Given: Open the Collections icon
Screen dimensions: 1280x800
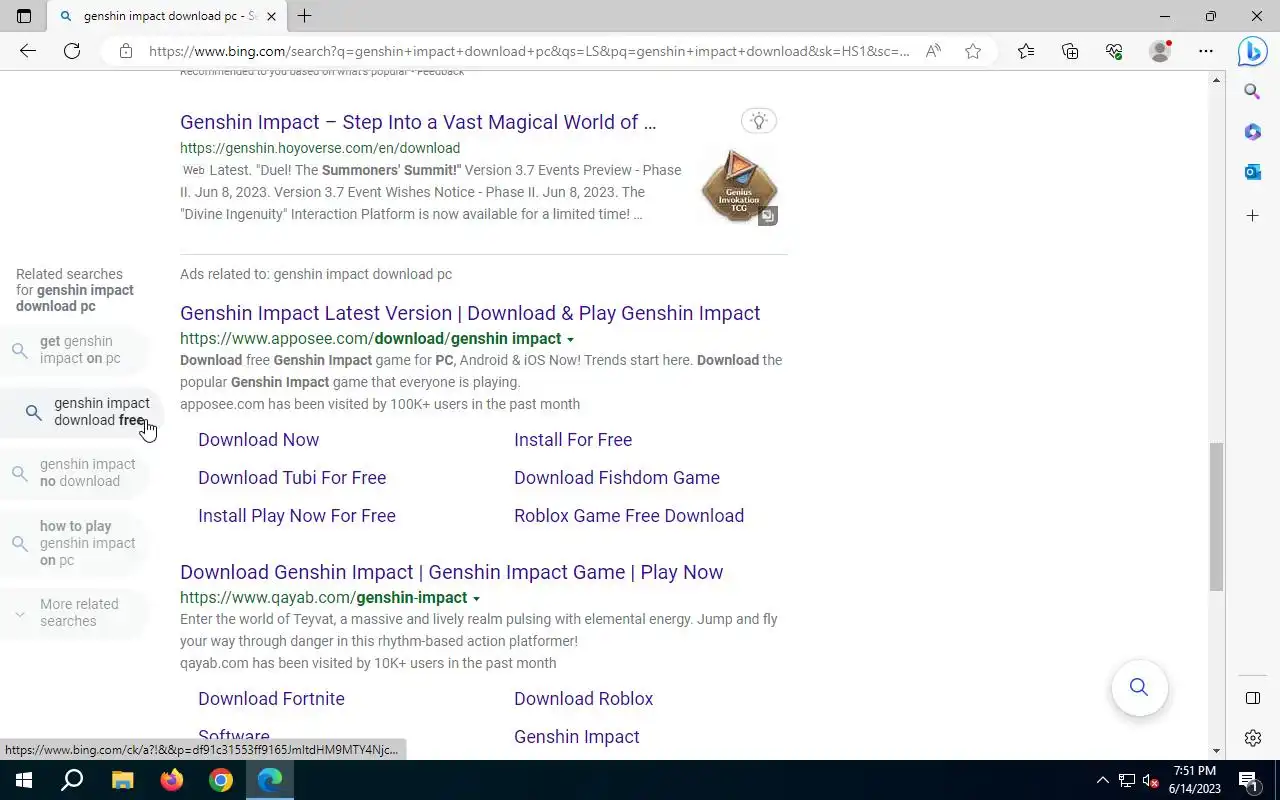Looking at the screenshot, I should (x=1070, y=51).
